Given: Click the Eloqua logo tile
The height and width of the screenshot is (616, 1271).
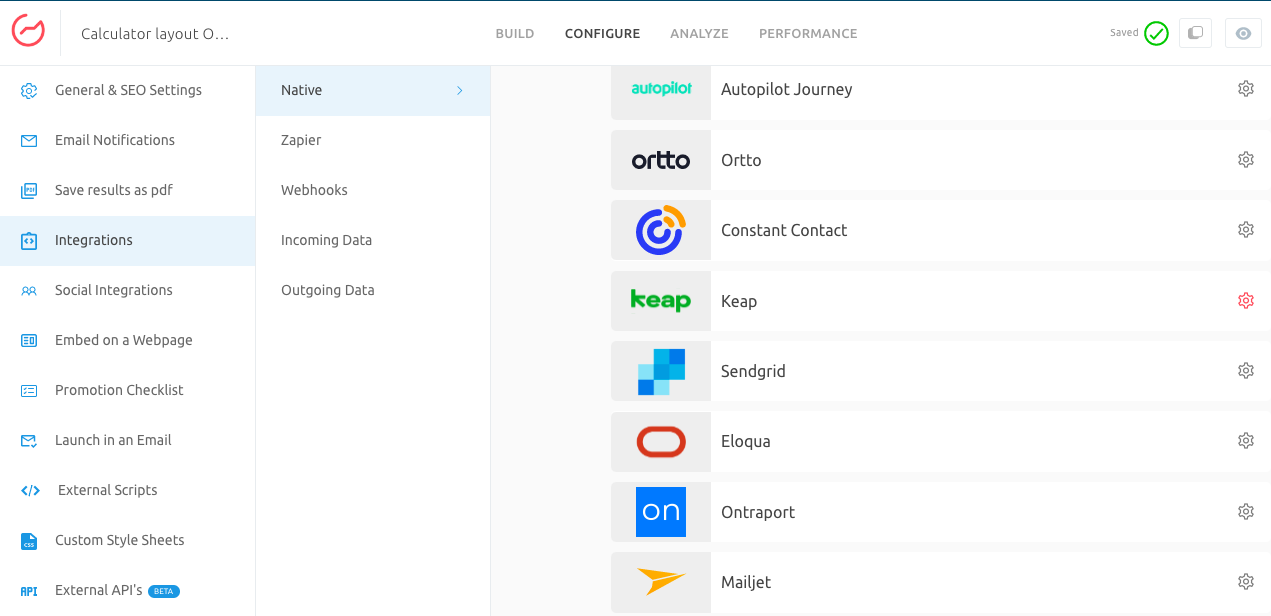Looking at the screenshot, I should (661, 441).
